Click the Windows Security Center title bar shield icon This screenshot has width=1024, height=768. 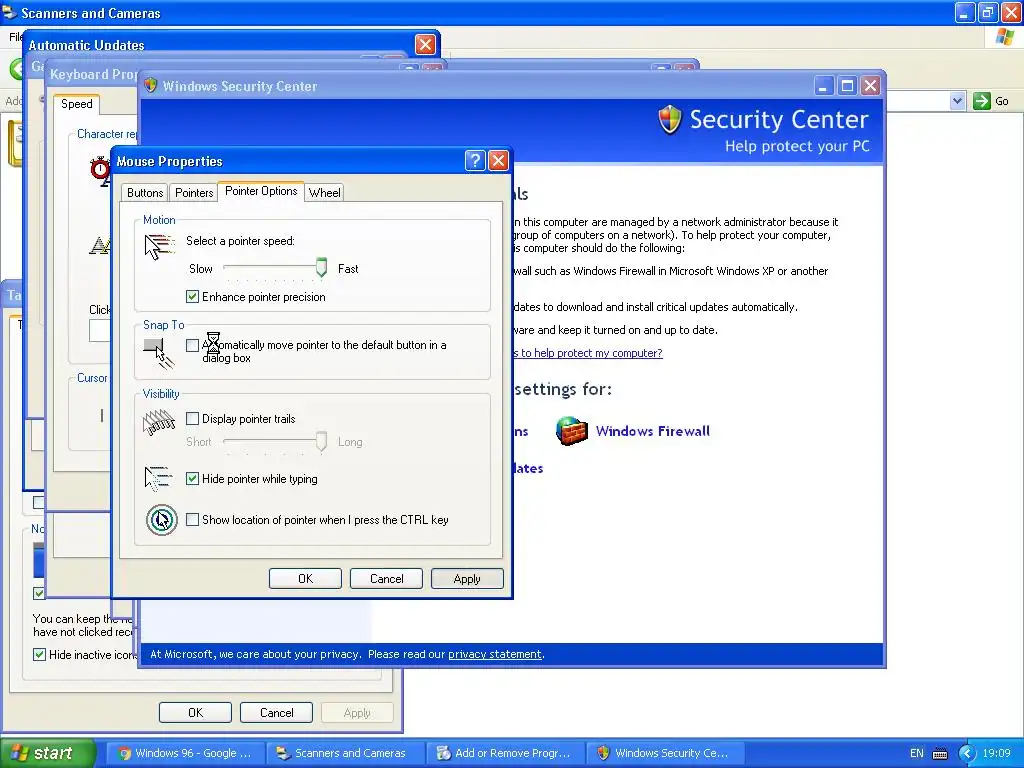click(x=151, y=86)
